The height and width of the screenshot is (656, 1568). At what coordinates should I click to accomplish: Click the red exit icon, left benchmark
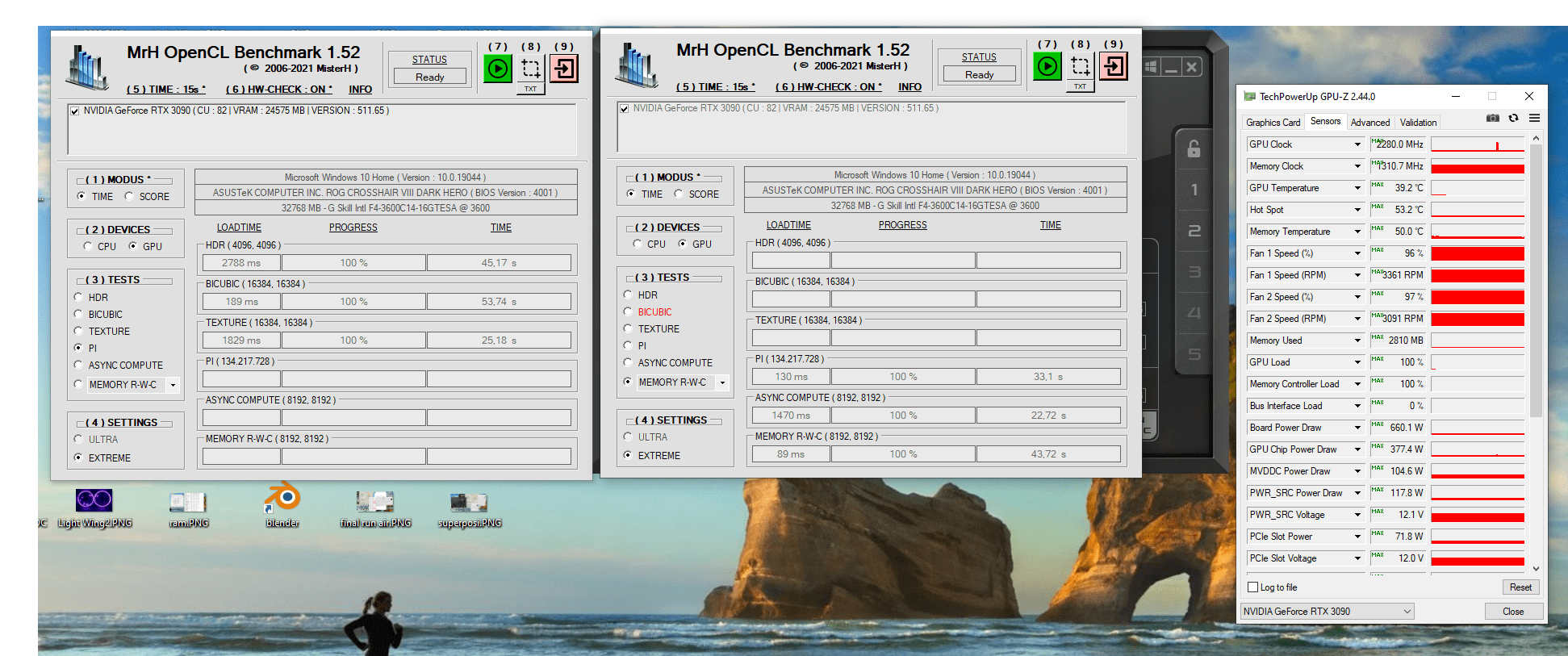coord(564,69)
